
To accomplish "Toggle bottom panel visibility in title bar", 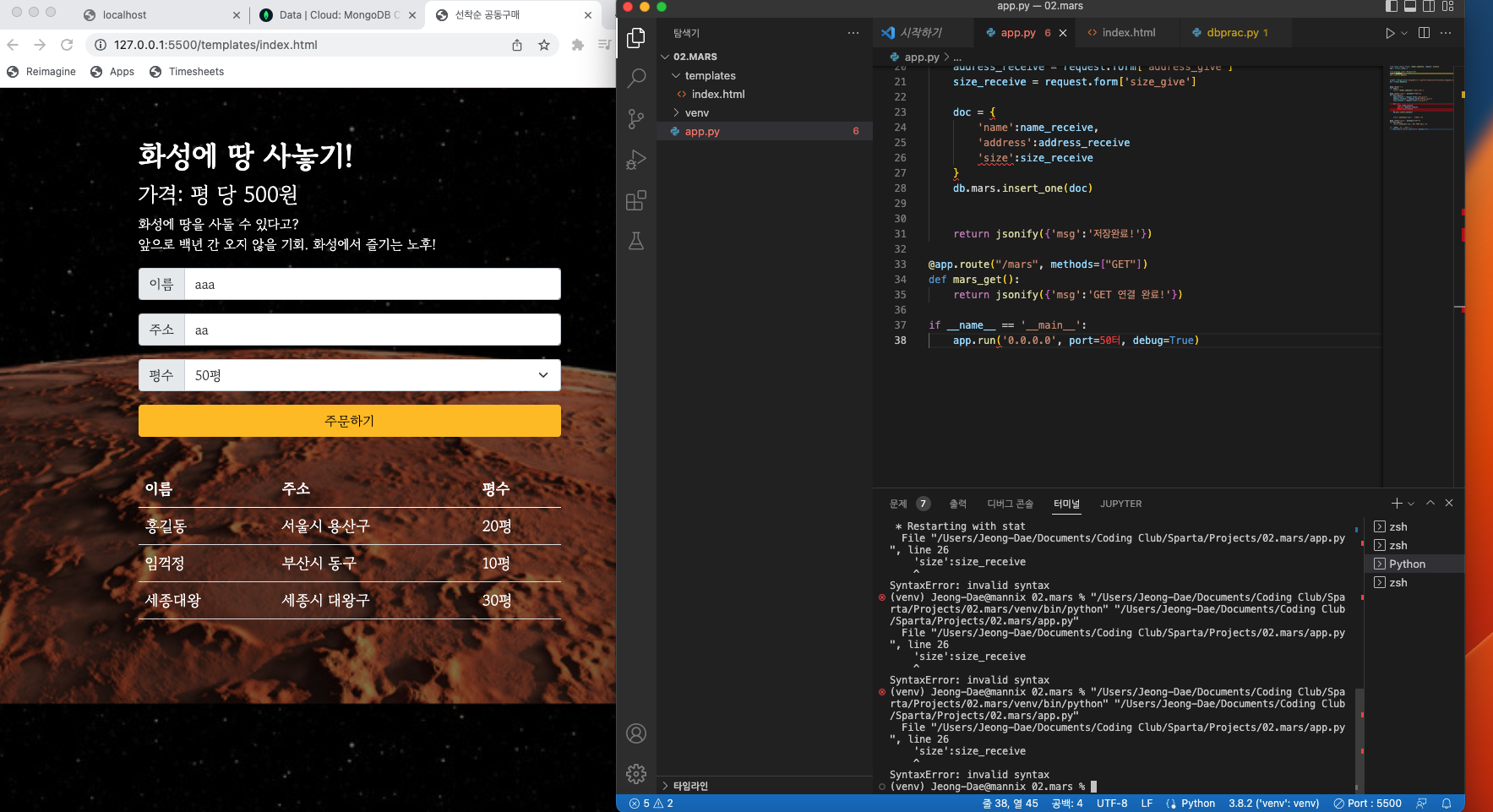I will 1410,6.
